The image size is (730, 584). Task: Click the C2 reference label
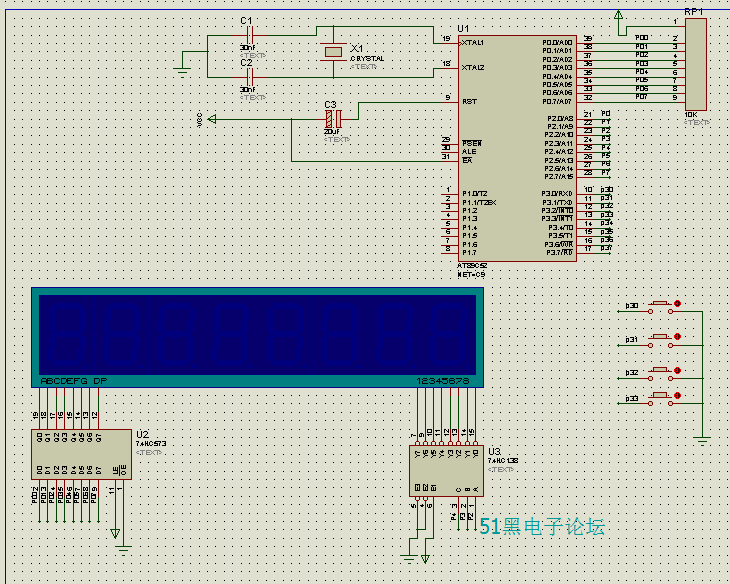[246, 62]
